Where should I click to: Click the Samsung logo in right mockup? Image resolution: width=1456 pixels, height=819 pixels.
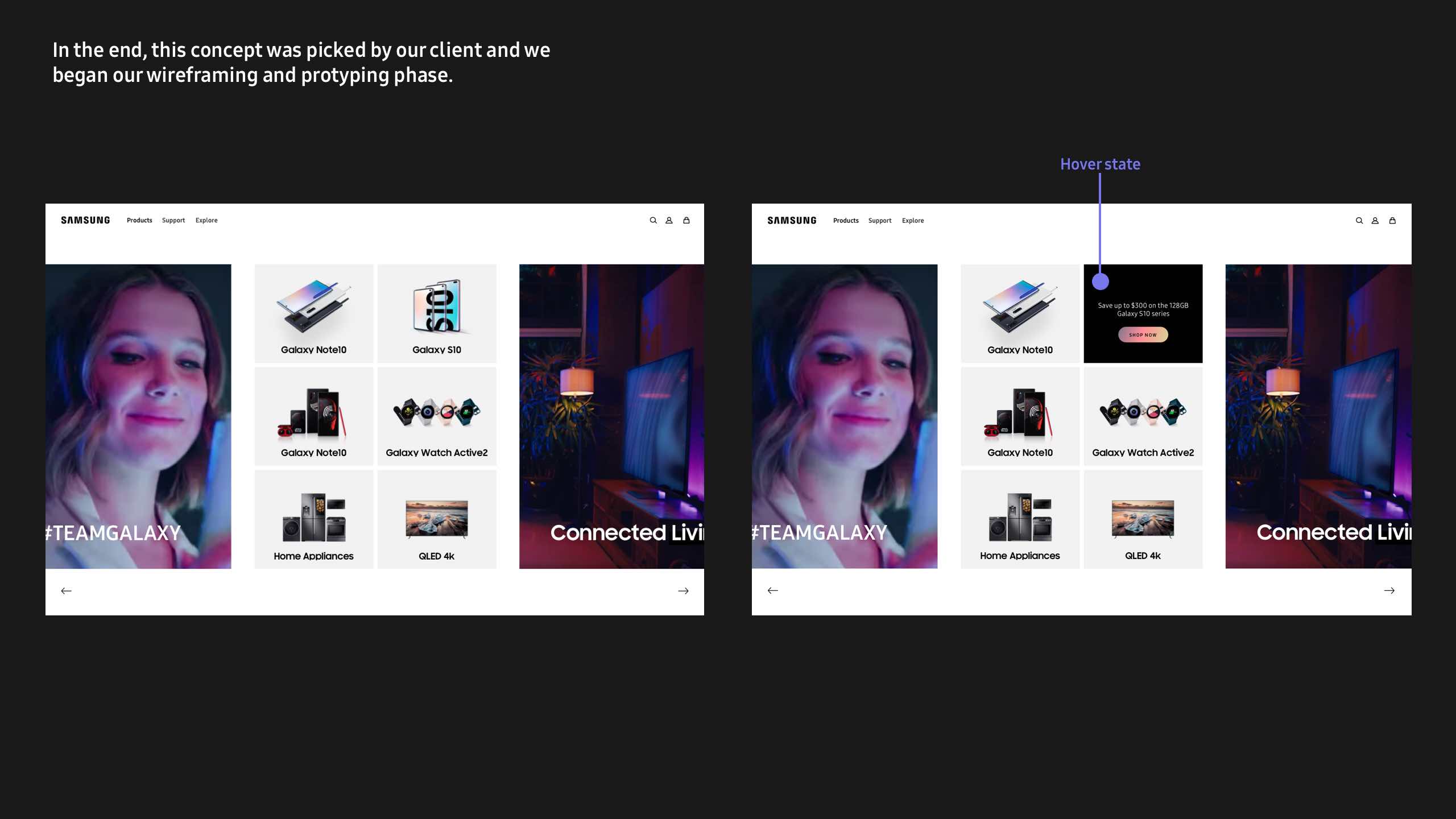point(792,221)
